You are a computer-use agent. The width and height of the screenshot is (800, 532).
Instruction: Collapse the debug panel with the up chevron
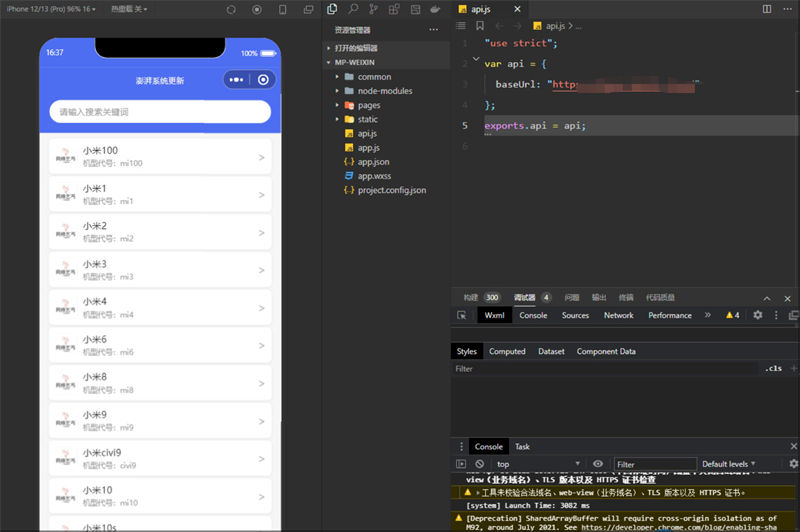(x=767, y=298)
